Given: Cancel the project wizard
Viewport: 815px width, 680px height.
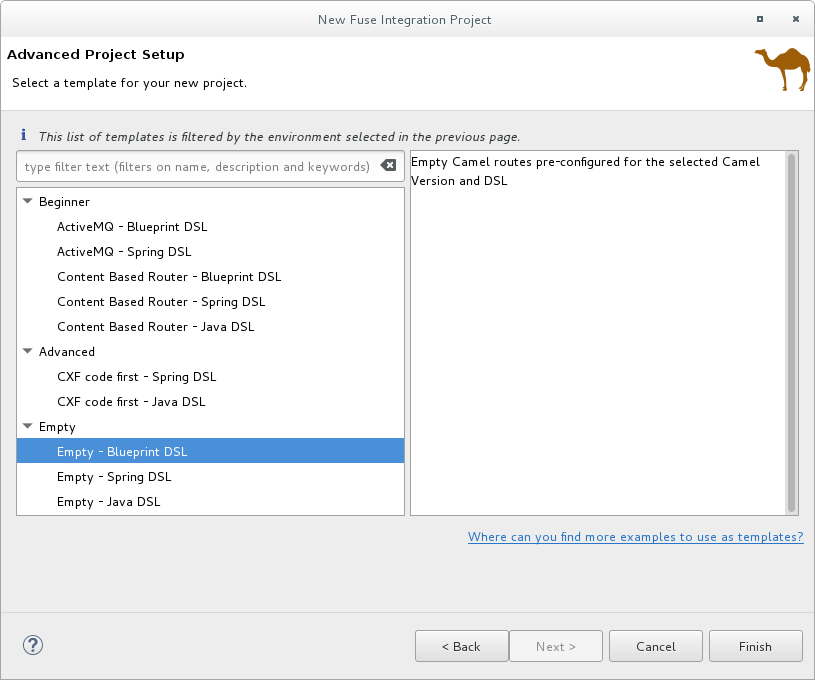Looking at the screenshot, I should [x=655, y=646].
